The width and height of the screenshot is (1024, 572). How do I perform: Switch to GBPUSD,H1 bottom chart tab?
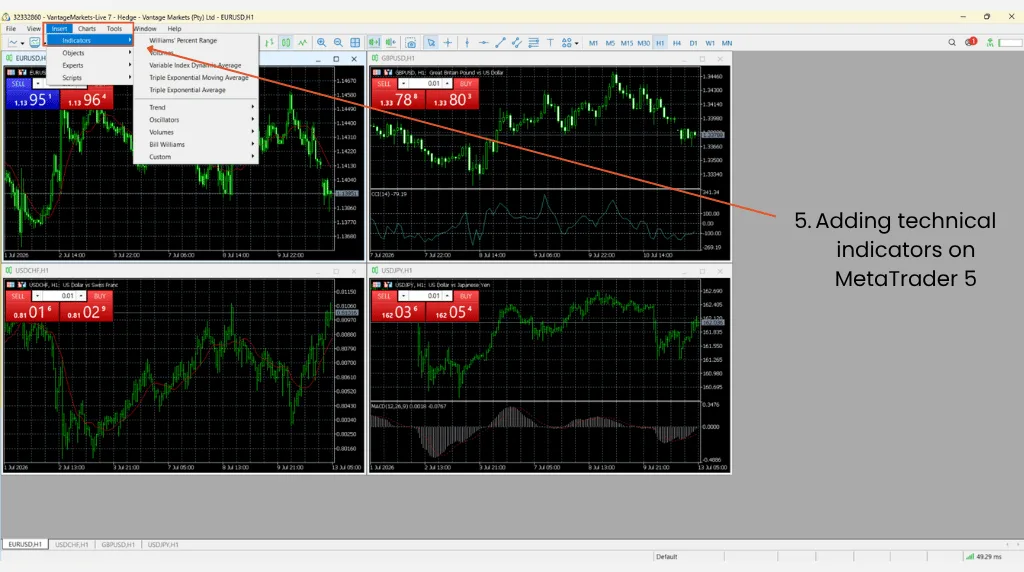click(118, 545)
